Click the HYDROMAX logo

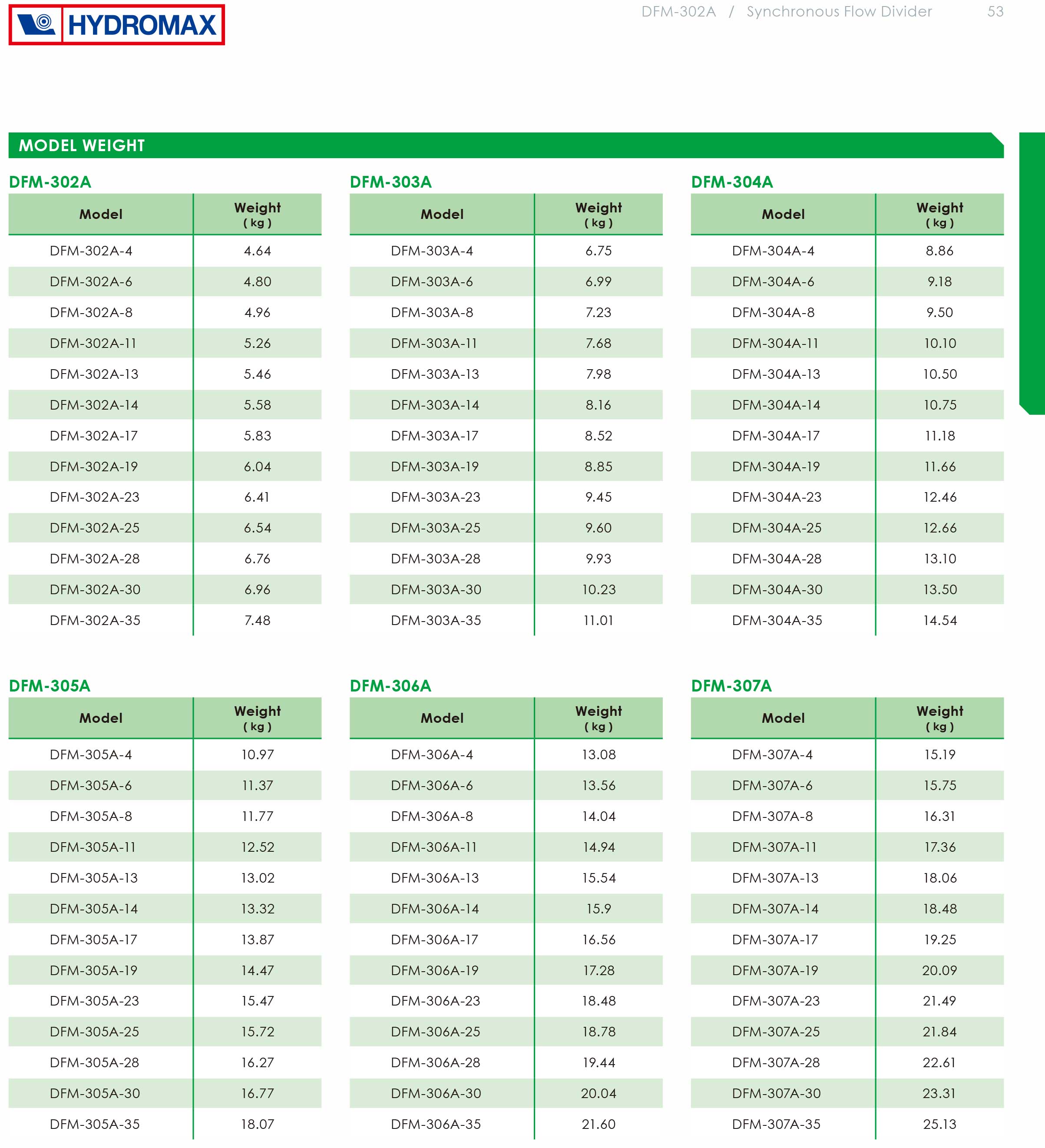coord(117,24)
